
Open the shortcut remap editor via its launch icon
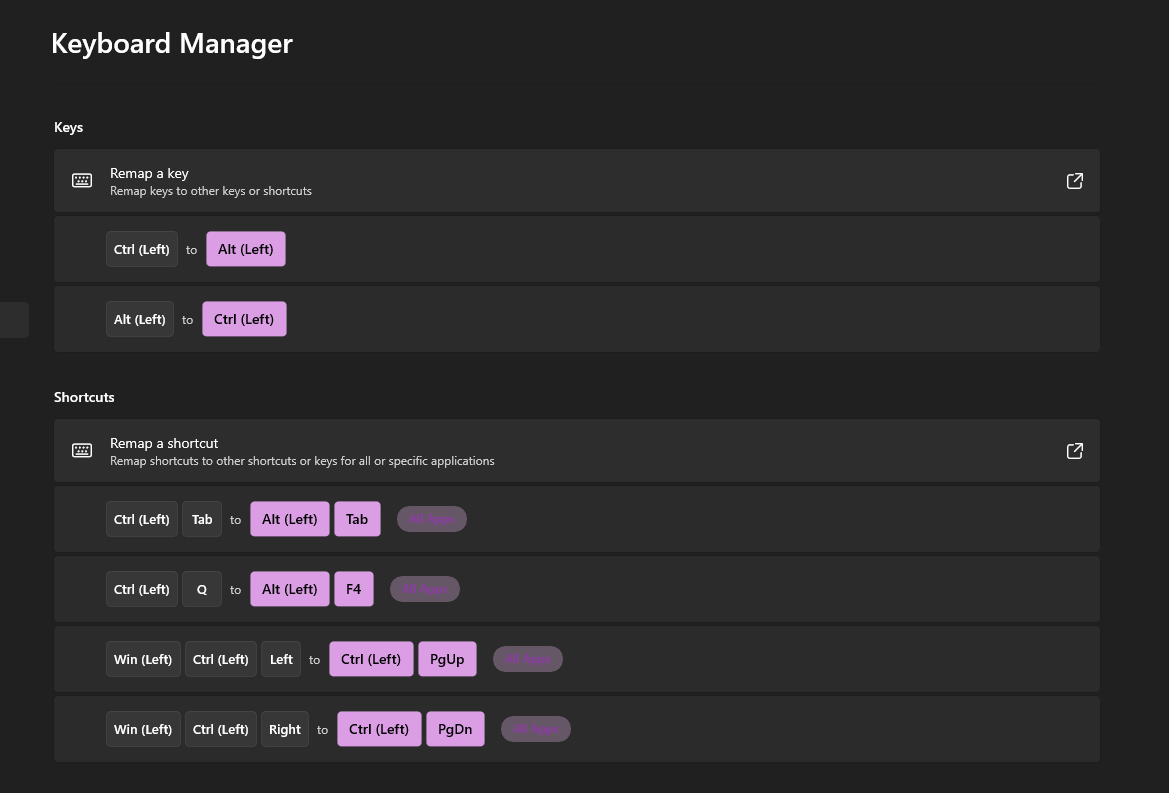[1074, 451]
